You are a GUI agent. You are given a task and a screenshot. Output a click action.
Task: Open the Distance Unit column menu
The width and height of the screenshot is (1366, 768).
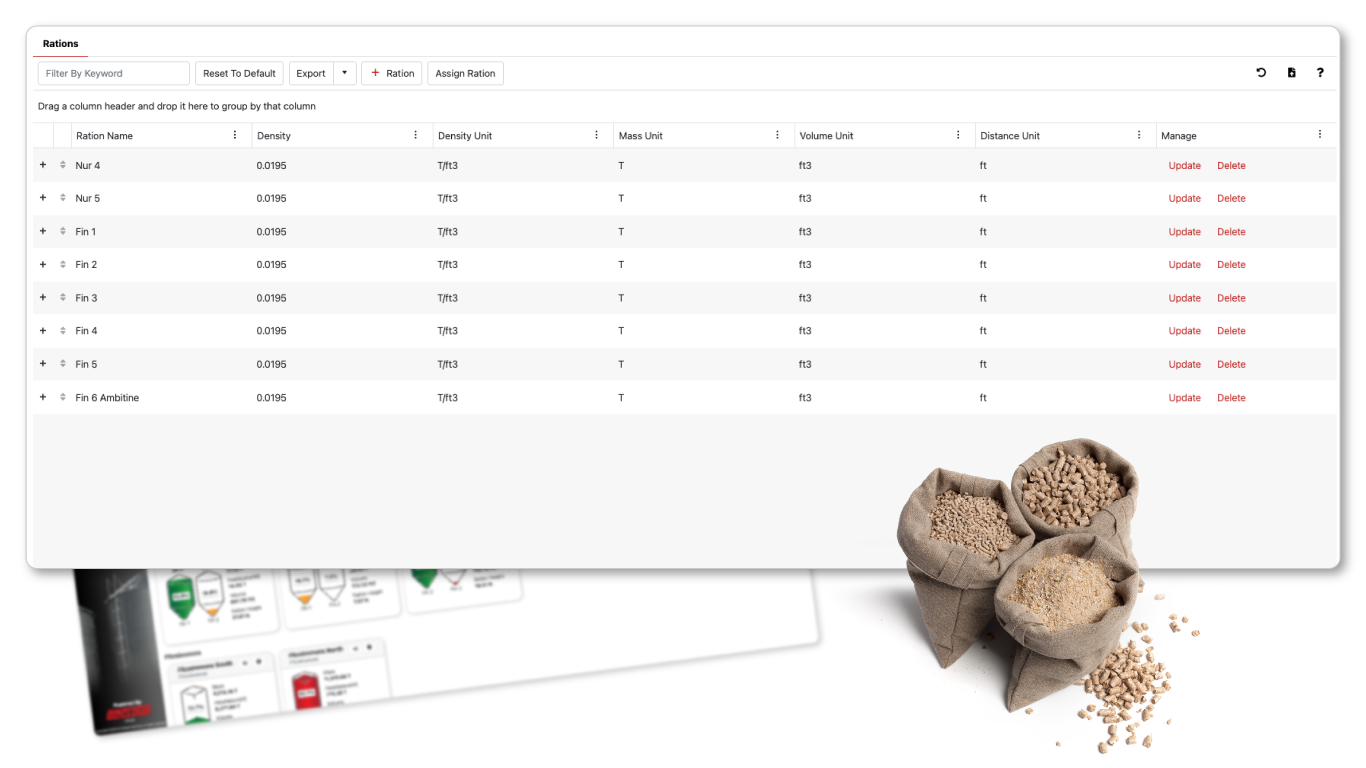[1138, 134]
